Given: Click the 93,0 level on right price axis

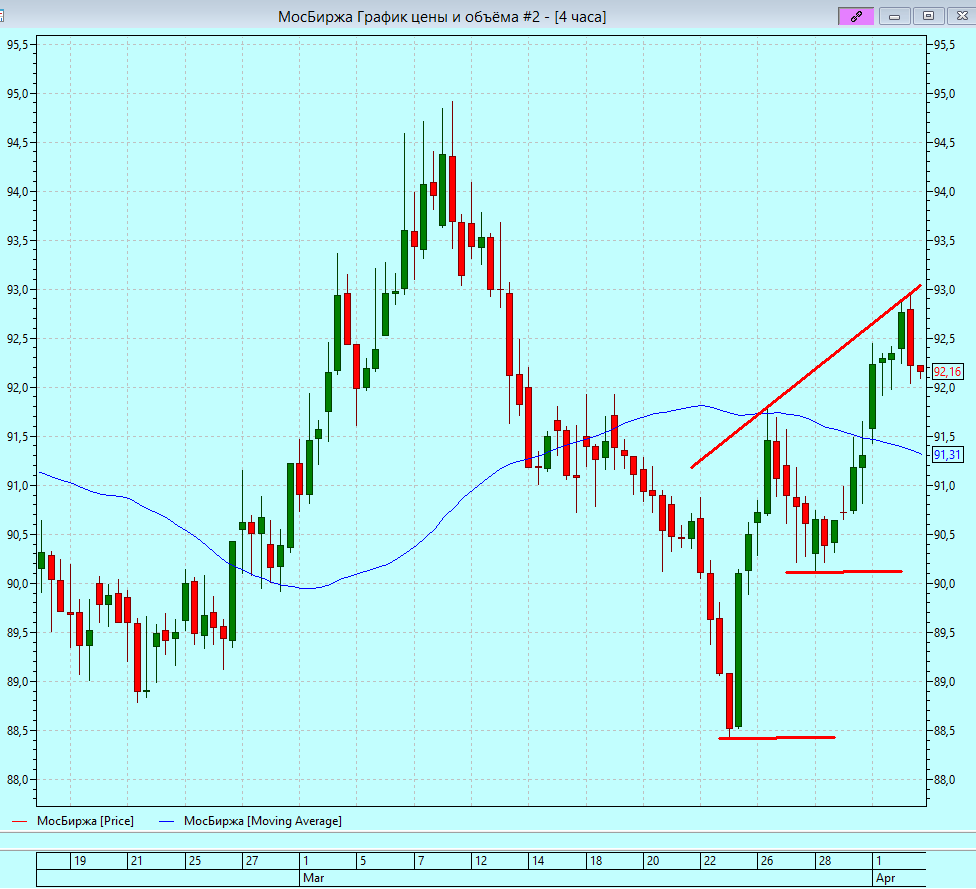Looking at the screenshot, I should coord(944,290).
